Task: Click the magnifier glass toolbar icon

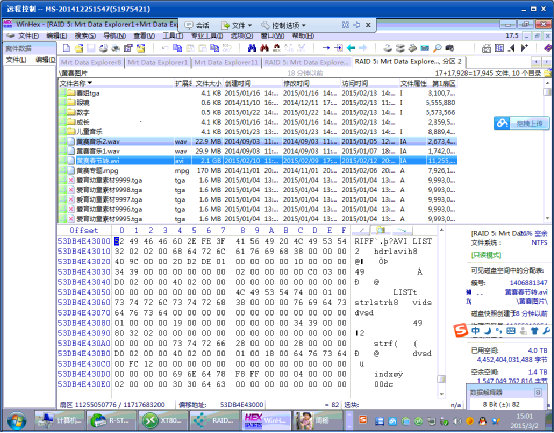Action: pyautogui.click(x=437, y=48)
